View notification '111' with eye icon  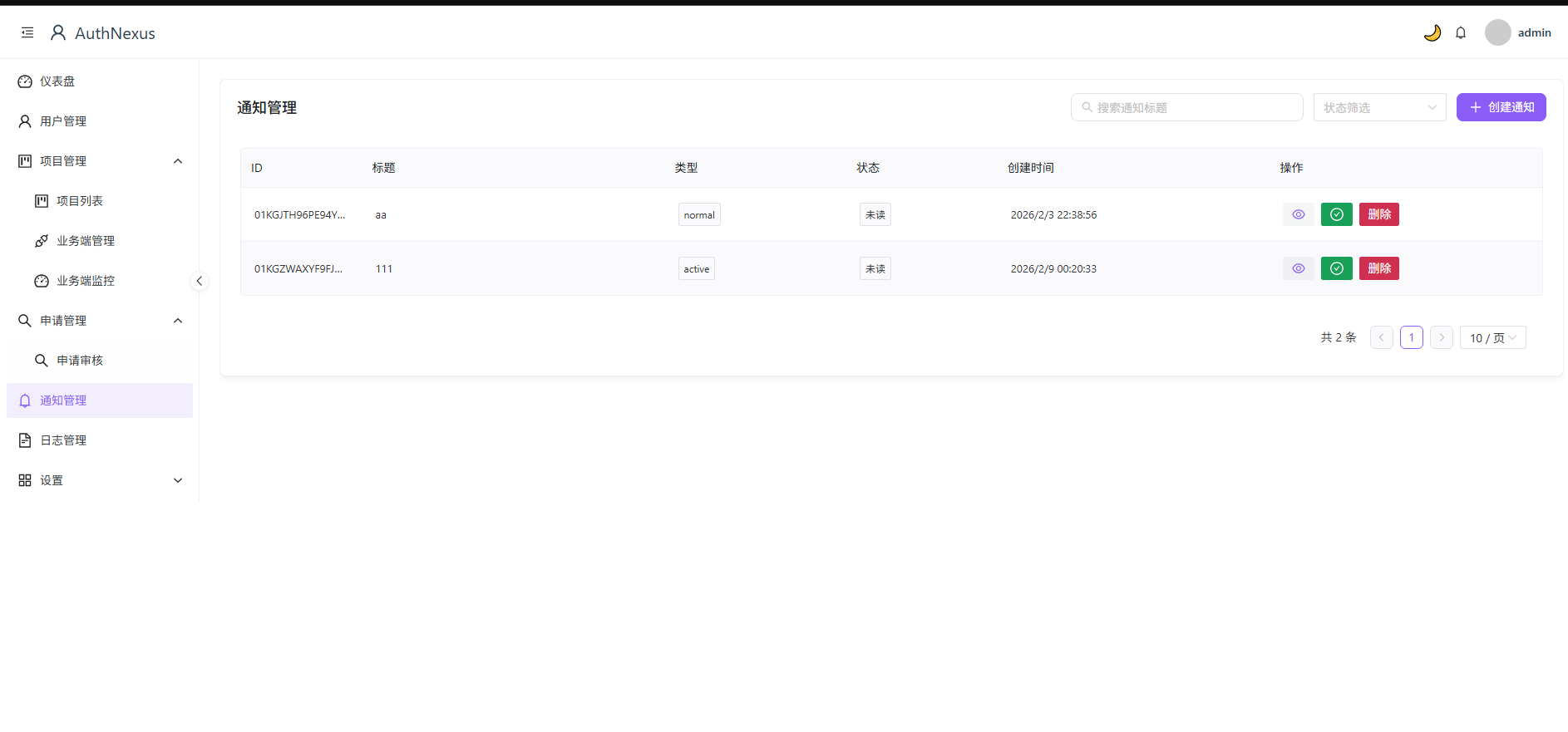click(x=1298, y=268)
